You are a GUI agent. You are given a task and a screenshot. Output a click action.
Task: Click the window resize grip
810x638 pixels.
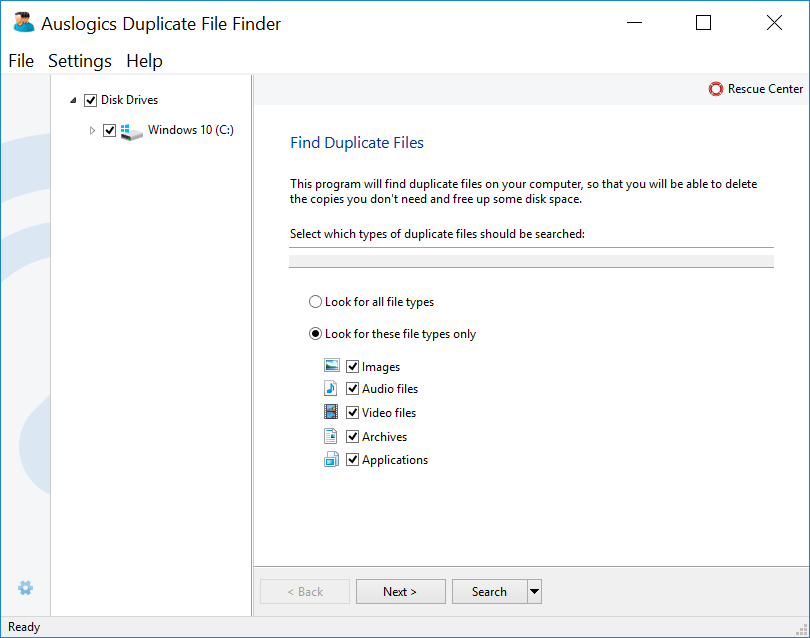[x=802, y=629]
